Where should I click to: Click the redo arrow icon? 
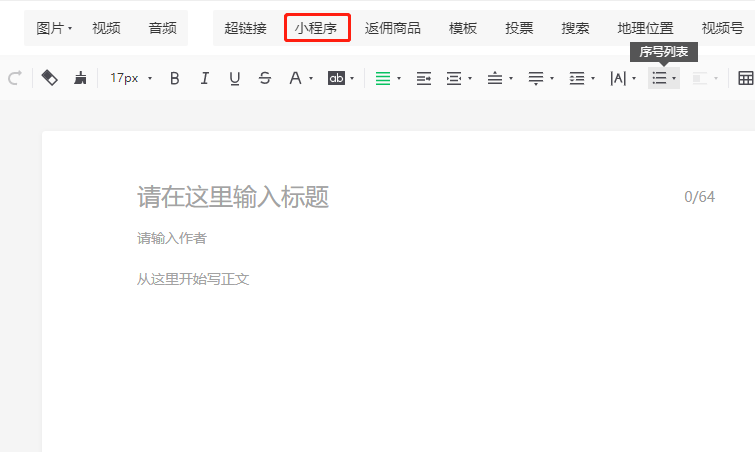pos(14,78)
